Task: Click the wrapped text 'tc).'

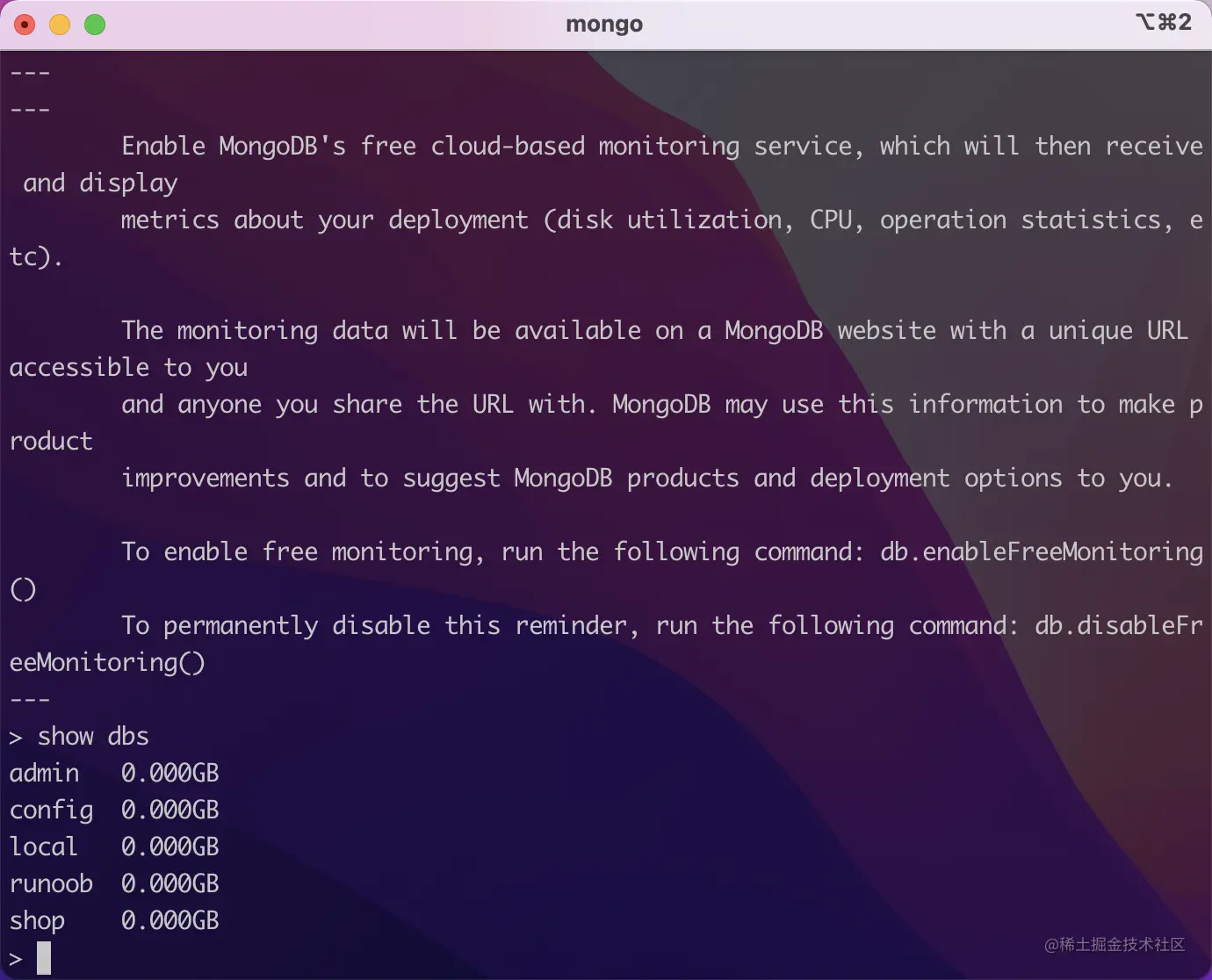Action: 36,256
